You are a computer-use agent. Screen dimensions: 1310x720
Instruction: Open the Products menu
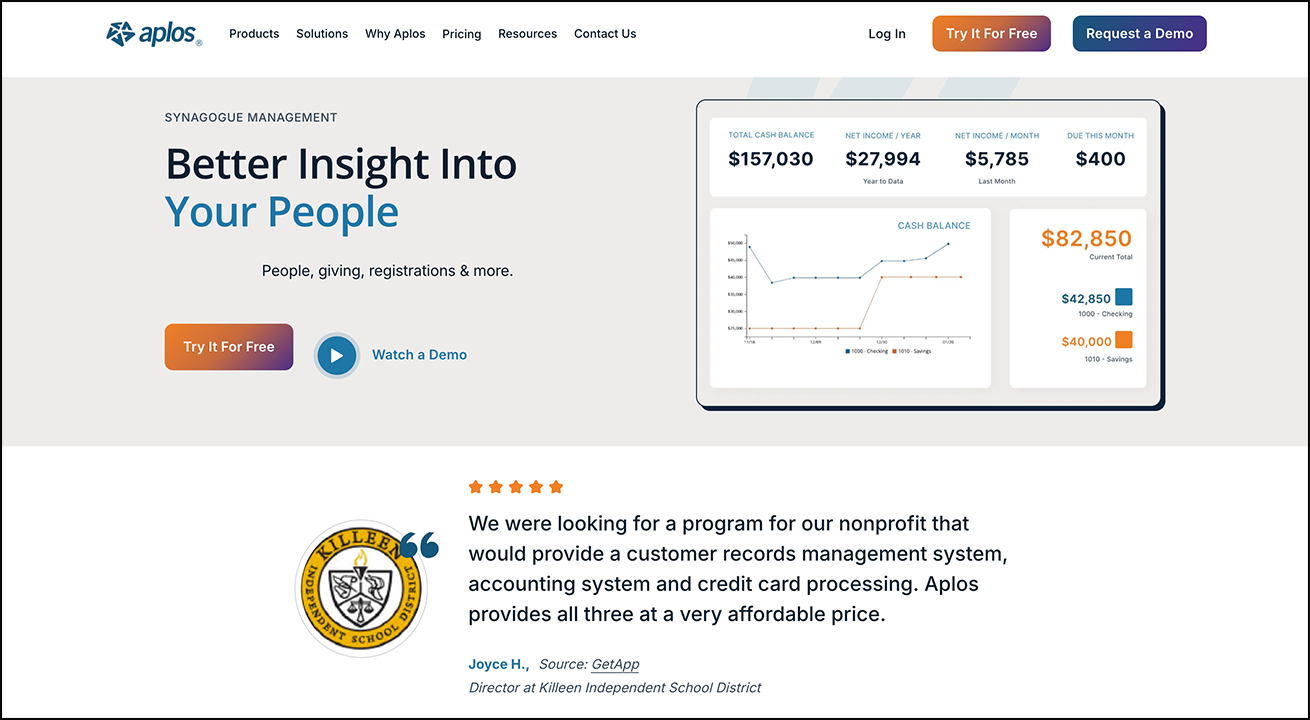coord(254,33)
